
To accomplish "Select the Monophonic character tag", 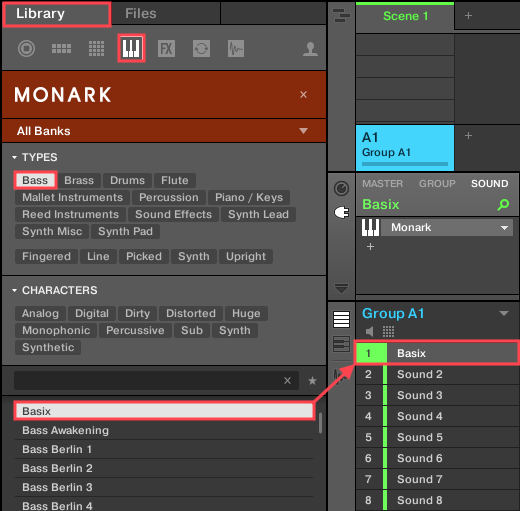I will [x=56, y=330].
